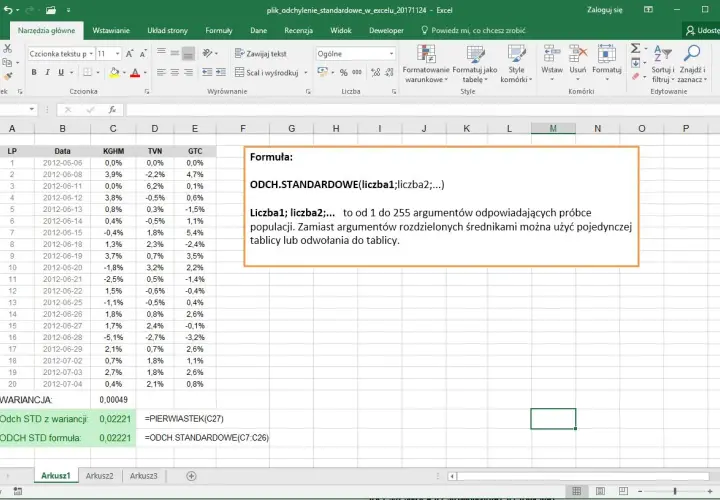Click inside the formula bar
Screen dimensions: 720x500
point(422,110)
